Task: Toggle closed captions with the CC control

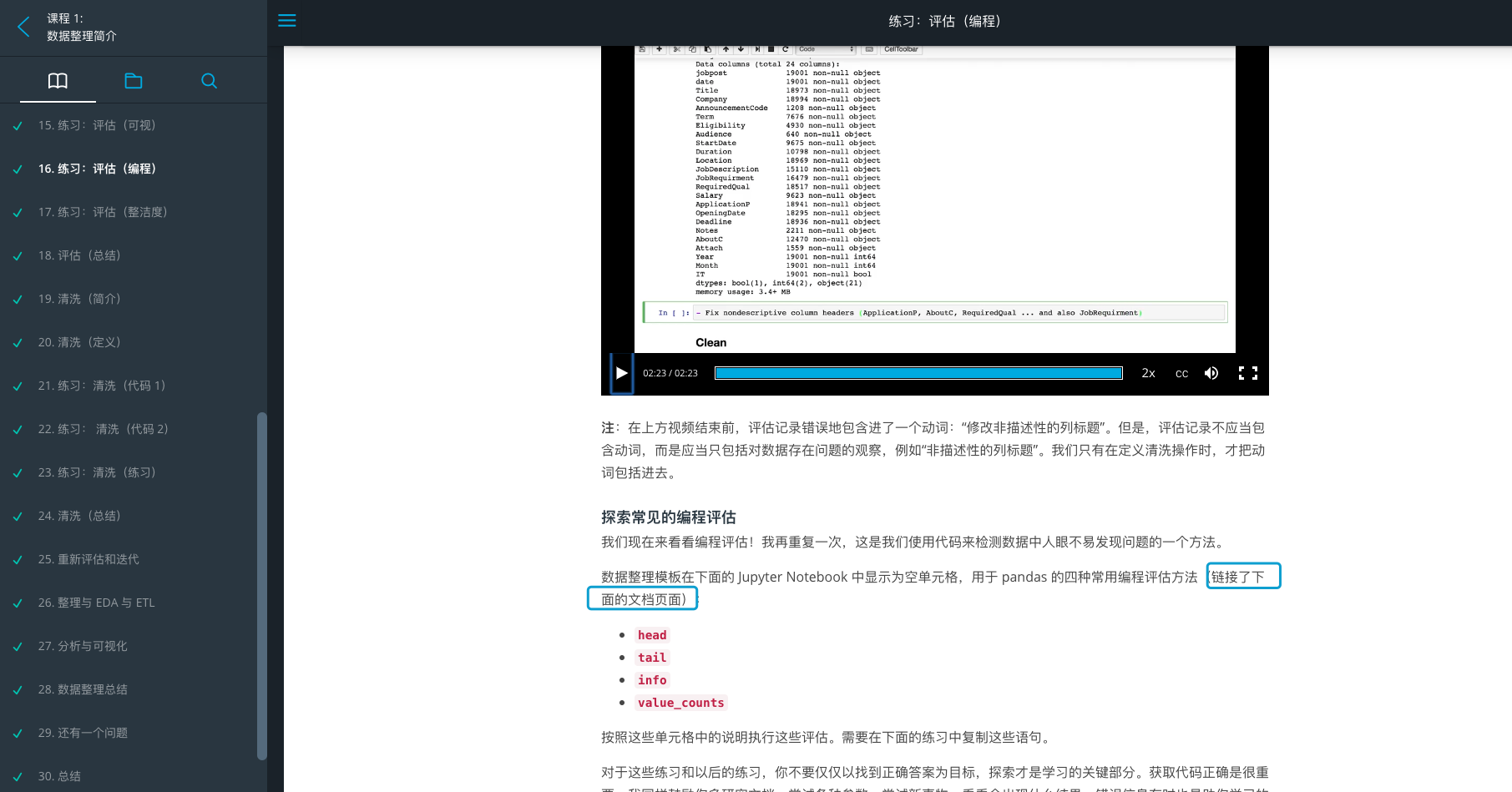Action: (x=1181, y=373)
